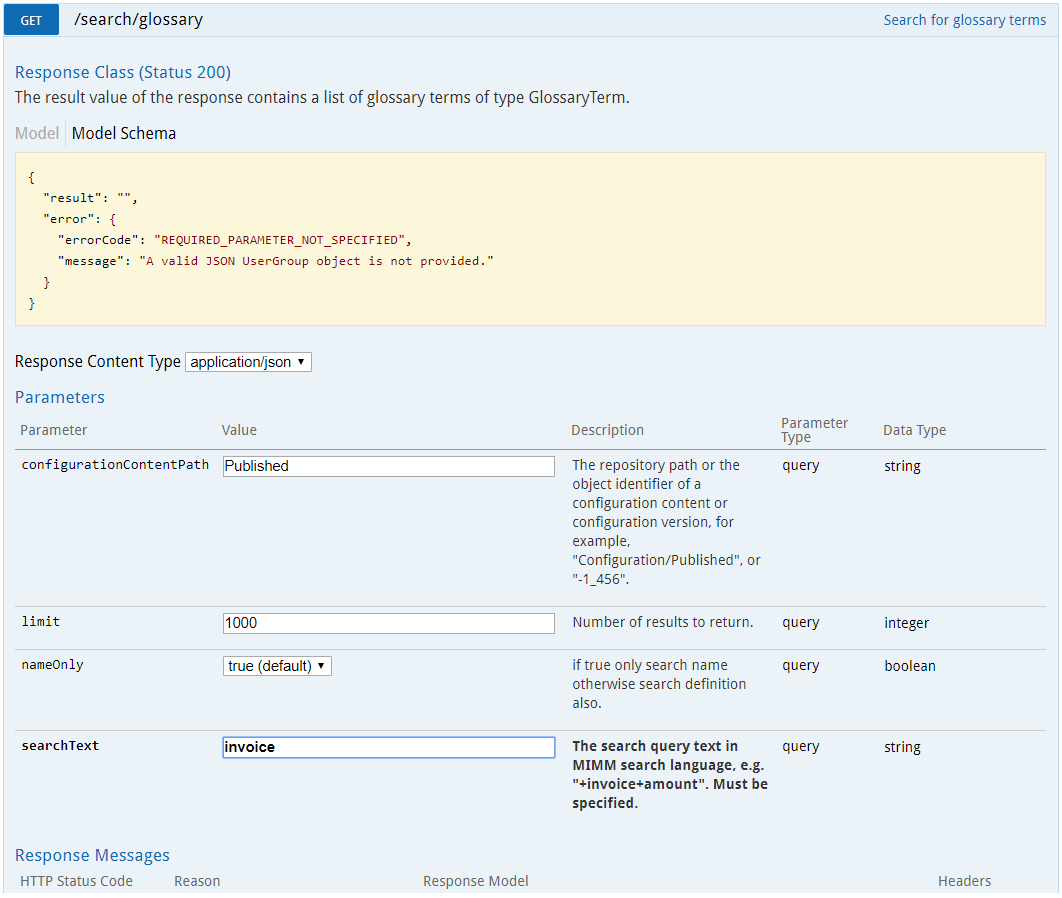Click the configurationContentPath parameter name

pyautogui.click(x=115, y=465)
